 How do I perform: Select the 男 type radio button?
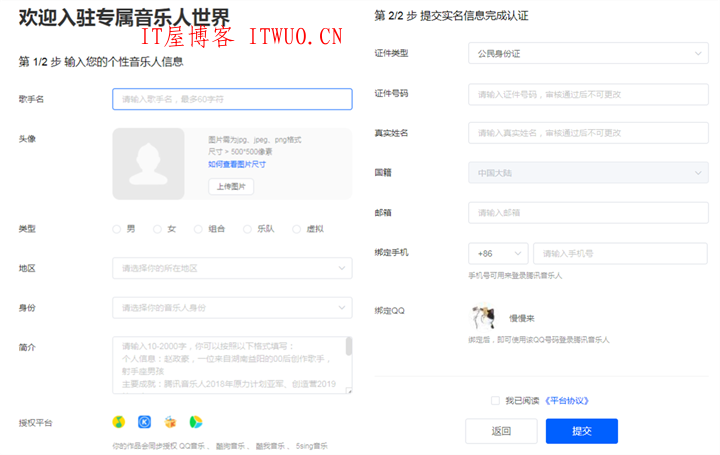(x=117, y=229)
